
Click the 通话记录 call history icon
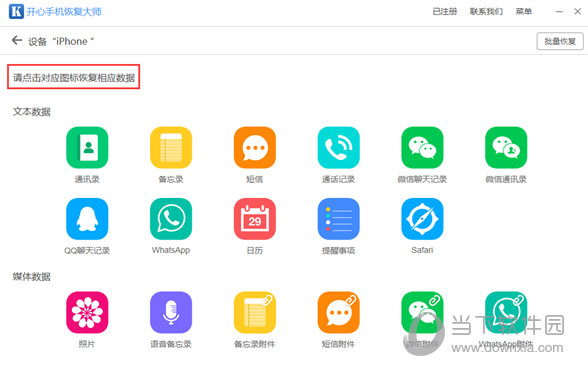point(339,147)
